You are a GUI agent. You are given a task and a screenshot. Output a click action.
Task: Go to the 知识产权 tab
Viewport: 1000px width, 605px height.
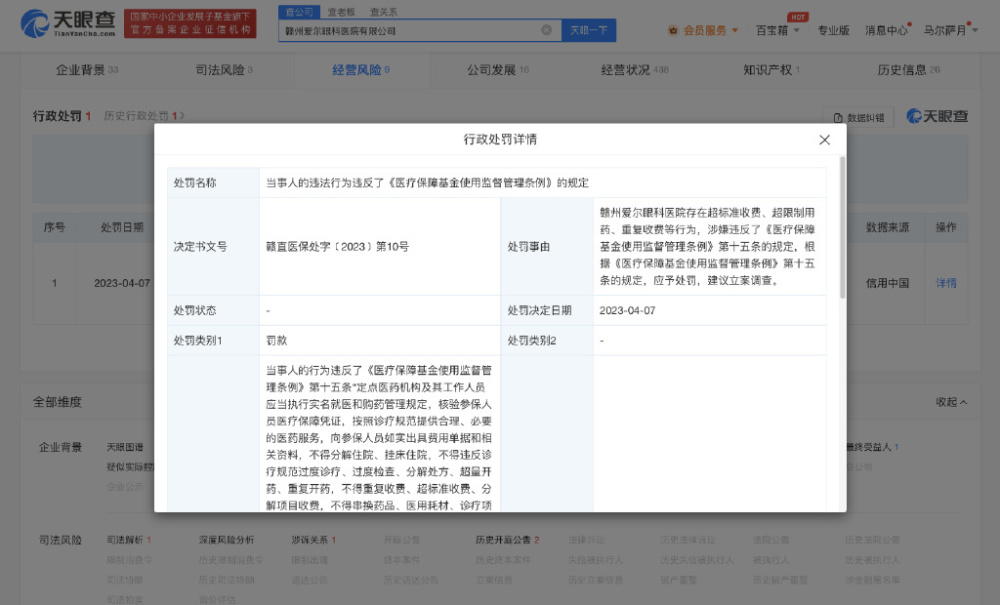(x=770, y=70)
